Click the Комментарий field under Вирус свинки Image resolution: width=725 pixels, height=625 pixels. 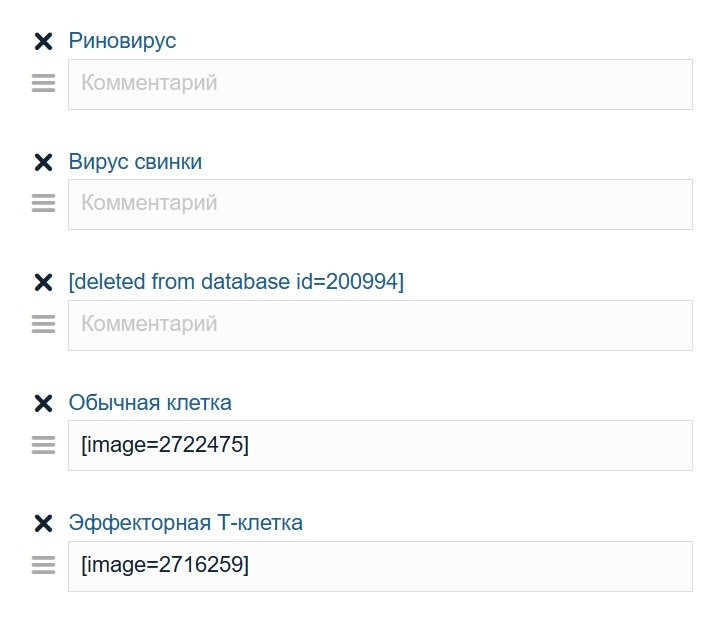click(380, 204)
